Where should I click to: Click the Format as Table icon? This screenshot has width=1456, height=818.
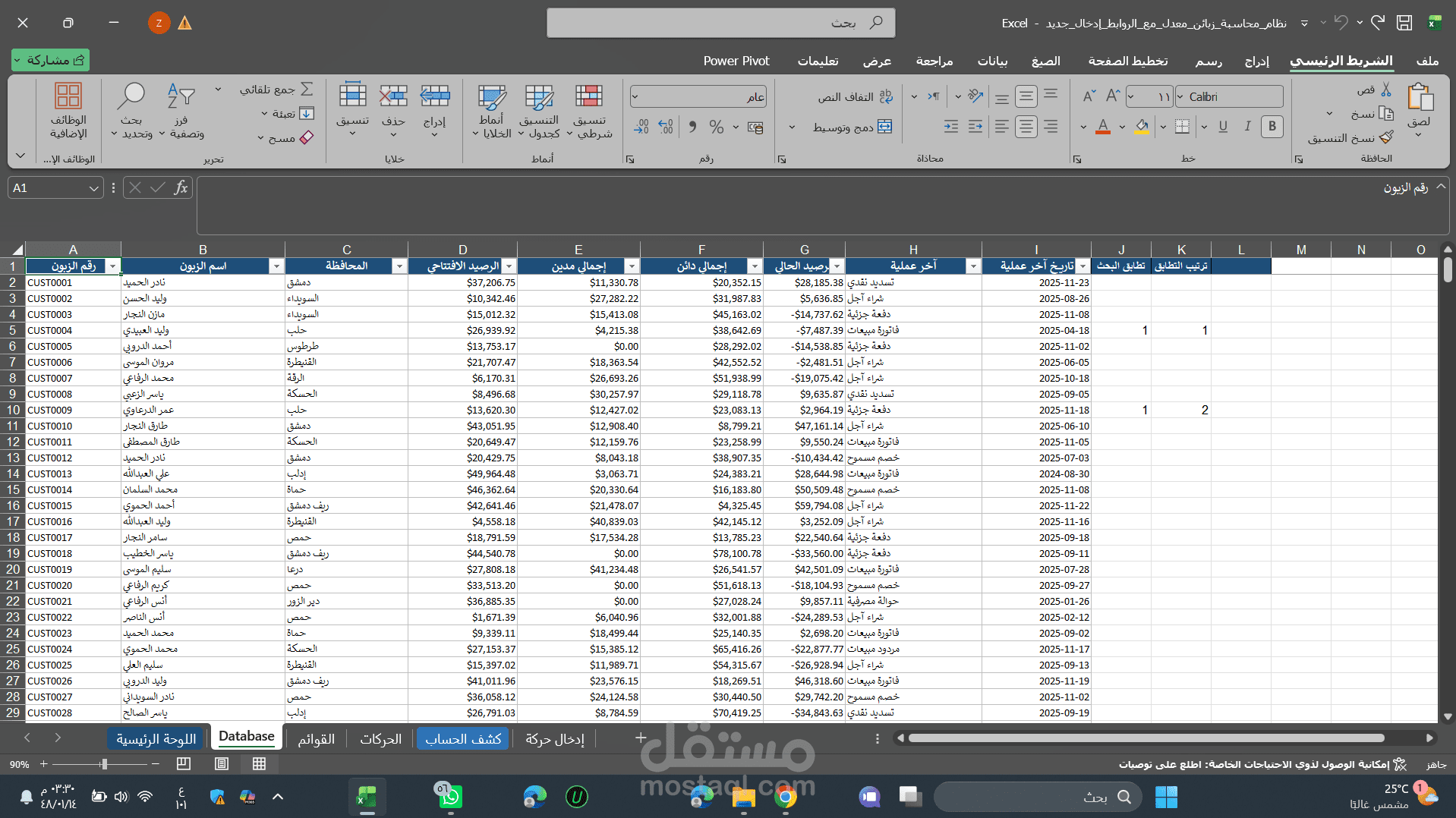(x=539, y=97)
